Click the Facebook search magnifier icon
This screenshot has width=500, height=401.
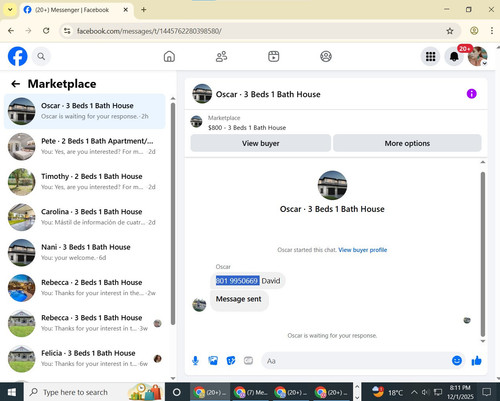point(41,56)
